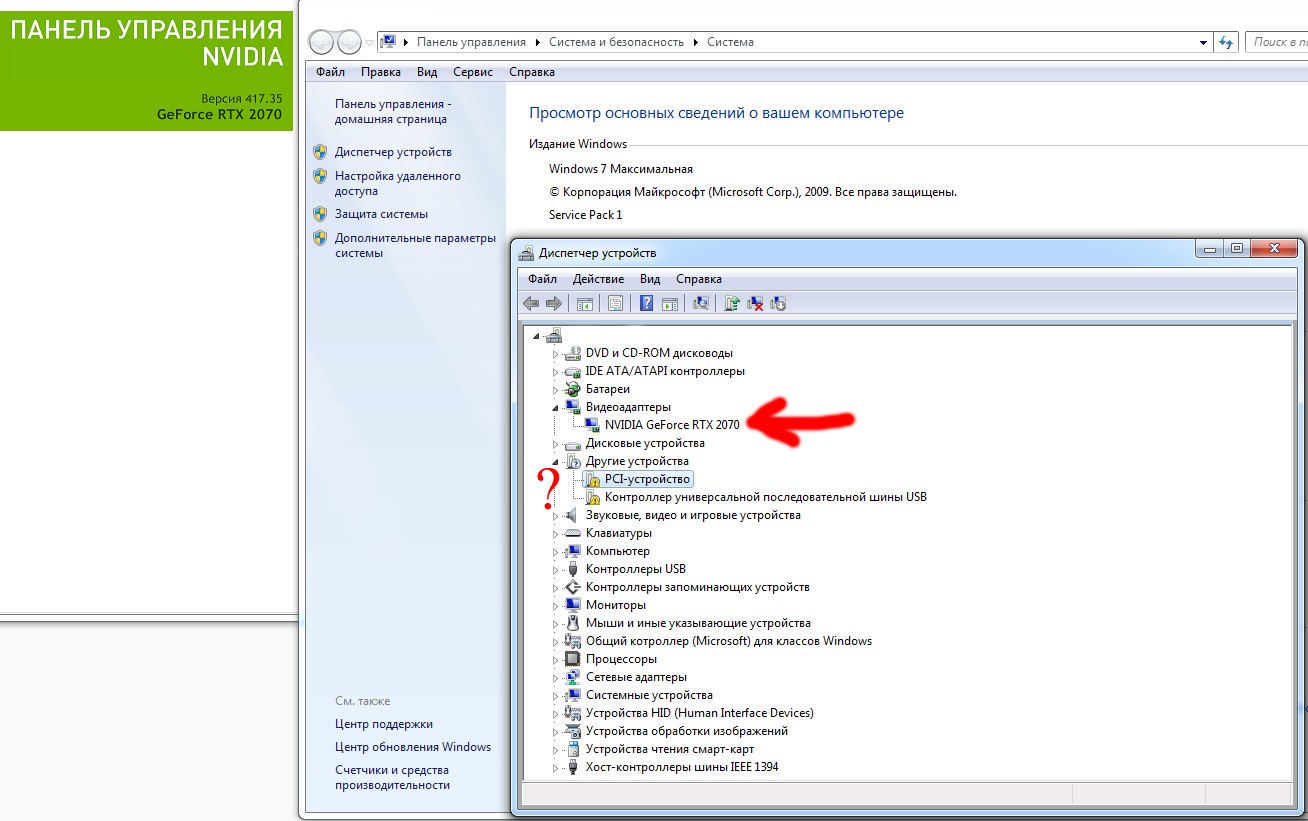Expand Устройства HID node
The width and height of the screenshot is (1308, 821).
tap(556, 713)
